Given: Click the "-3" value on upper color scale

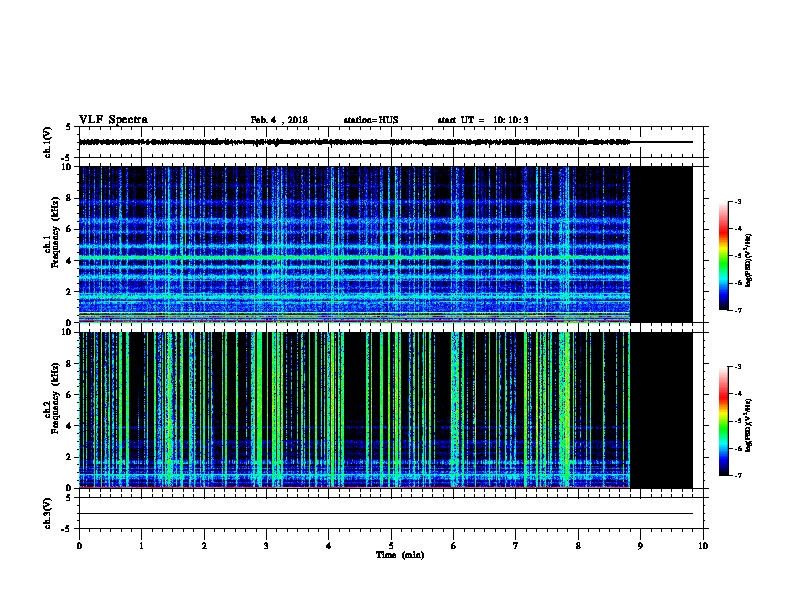Looking at the screenshot, I should click(737, 201).
